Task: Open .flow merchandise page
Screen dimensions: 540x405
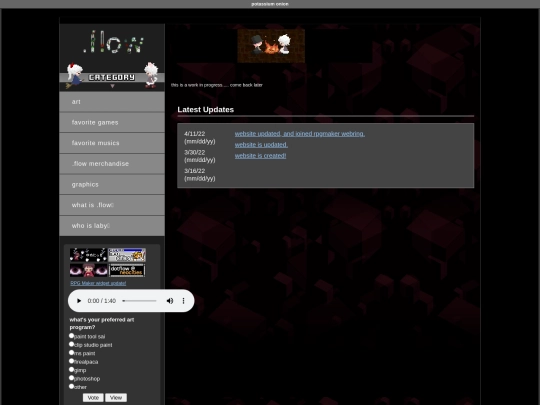Action: (112, 164)
